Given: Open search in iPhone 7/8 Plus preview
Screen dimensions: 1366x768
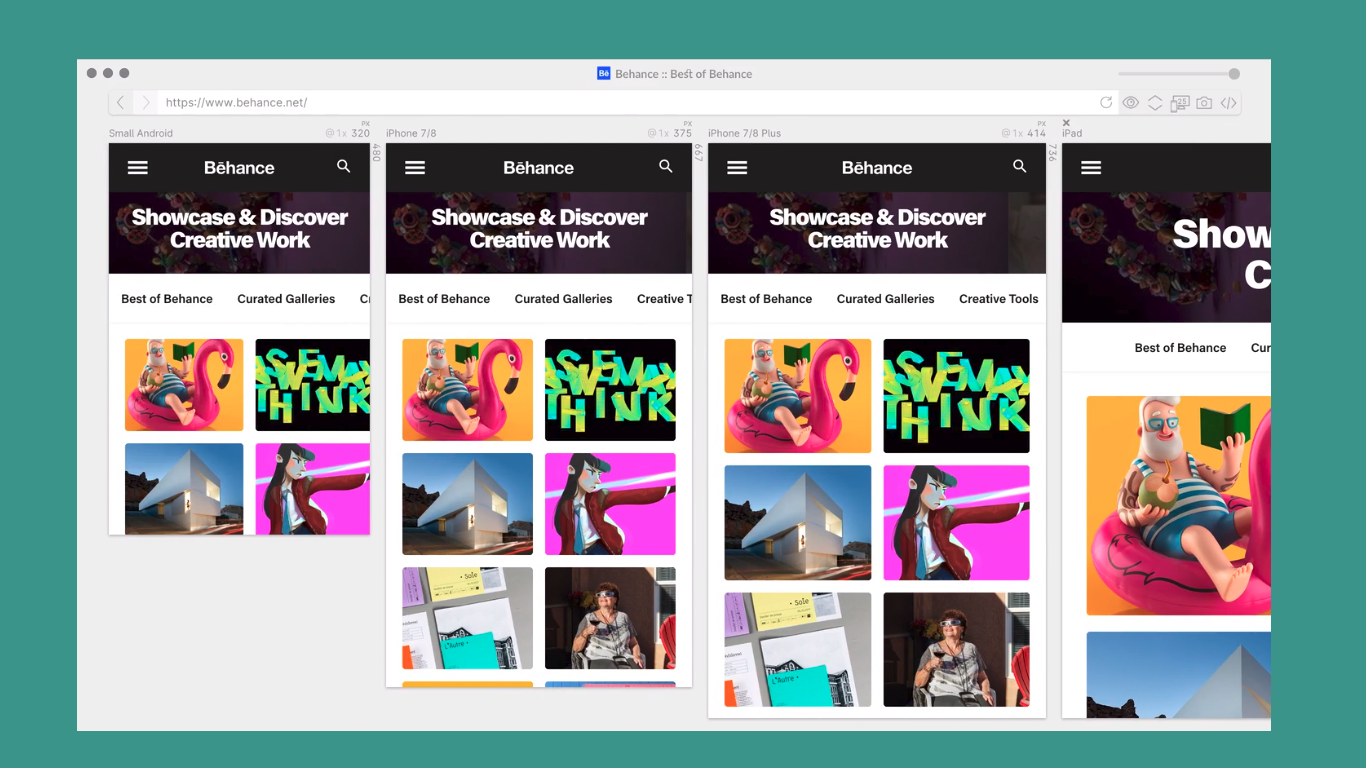Looking at the screenshot, I should [1020, 167].
